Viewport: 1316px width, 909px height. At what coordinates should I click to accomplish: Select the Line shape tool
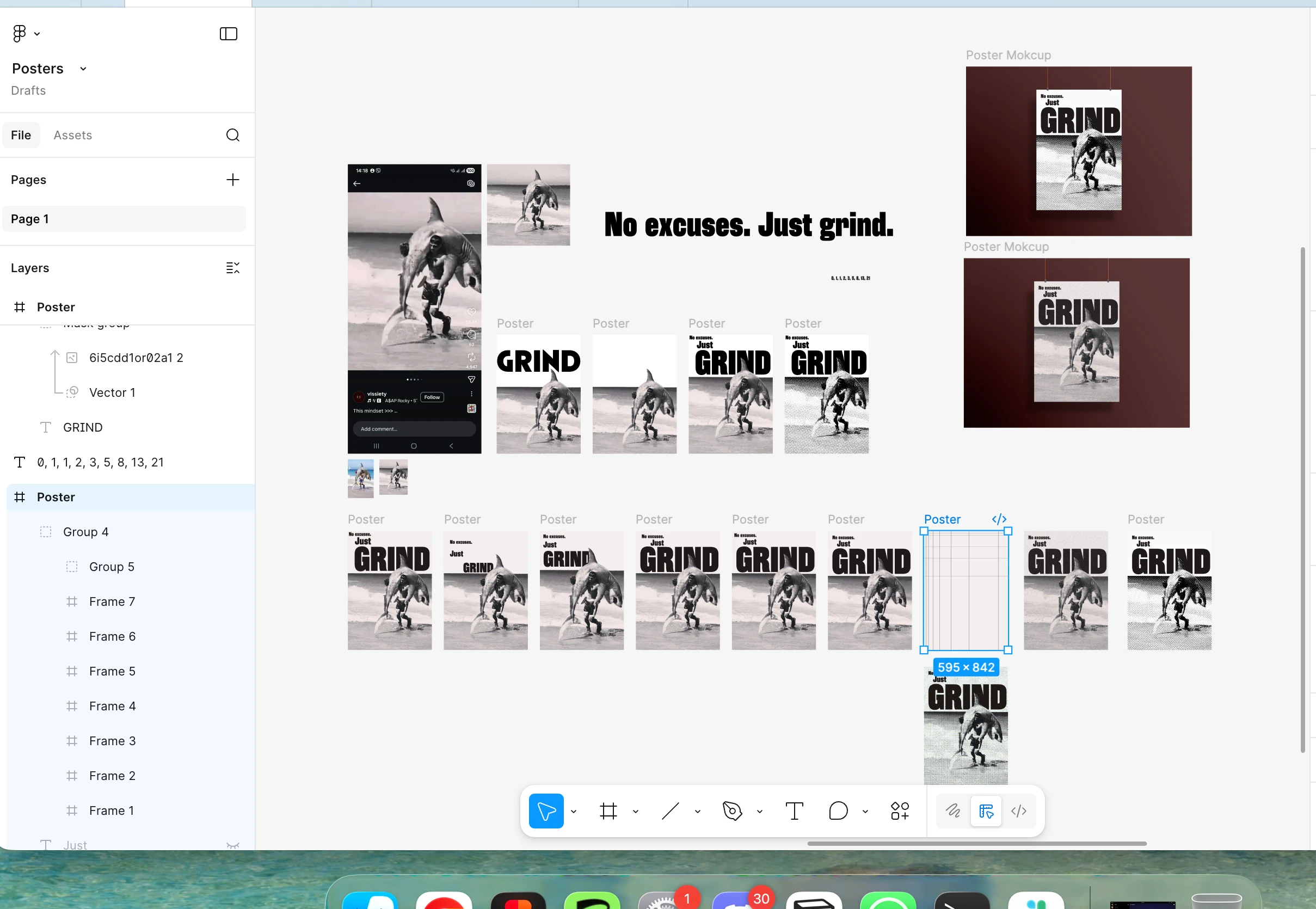pyautogui.click(x=670, y=810)
